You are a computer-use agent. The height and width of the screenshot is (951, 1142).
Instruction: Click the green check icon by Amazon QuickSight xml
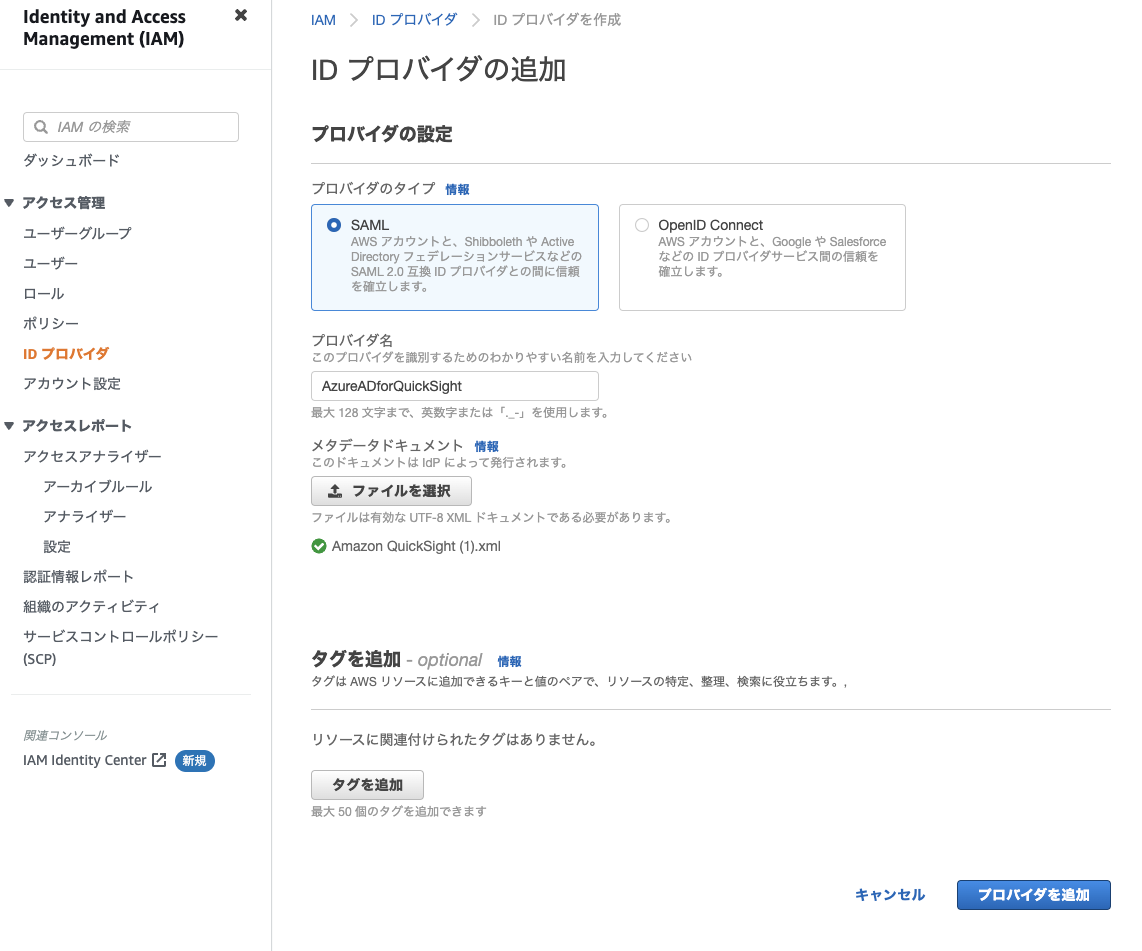click(319, 546)
